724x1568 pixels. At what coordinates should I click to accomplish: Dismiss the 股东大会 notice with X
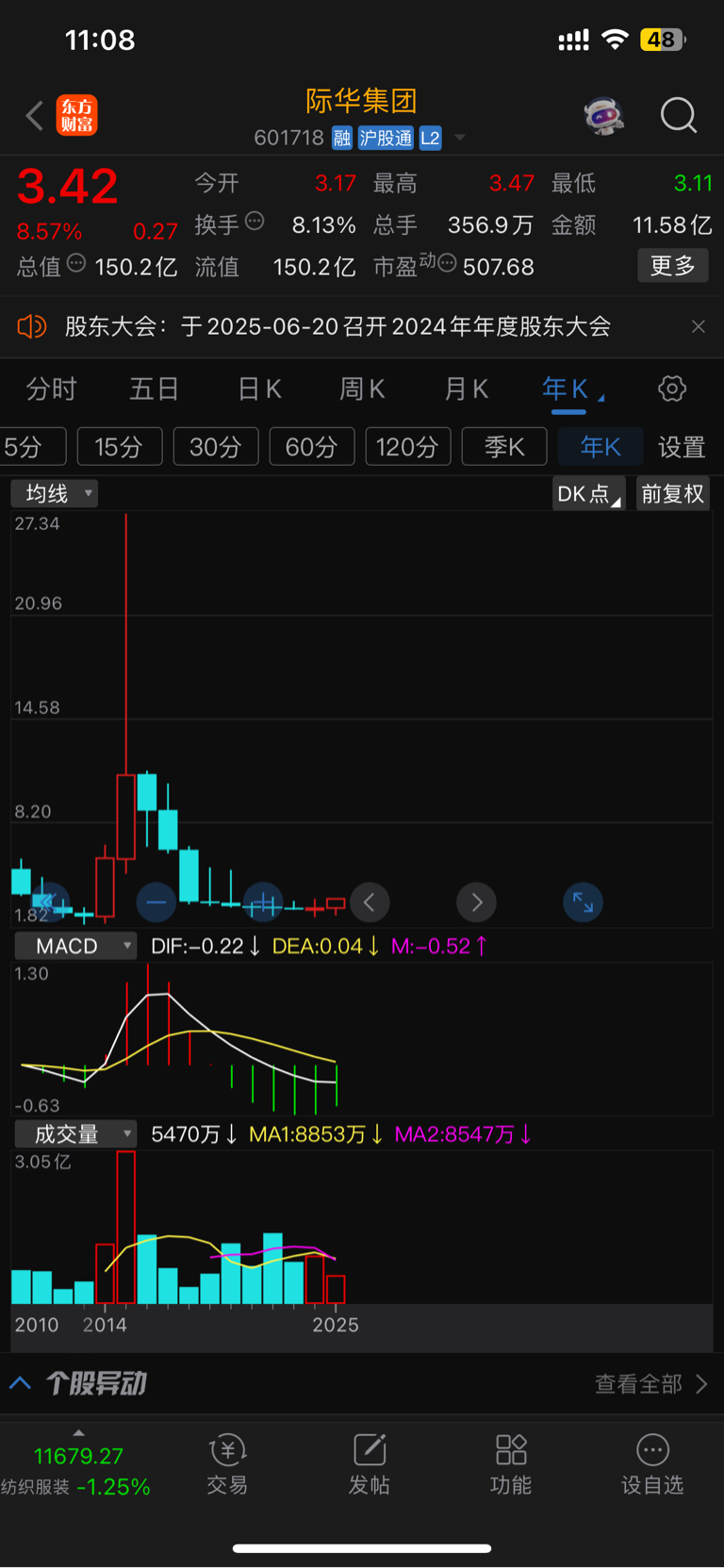point(699,326)
